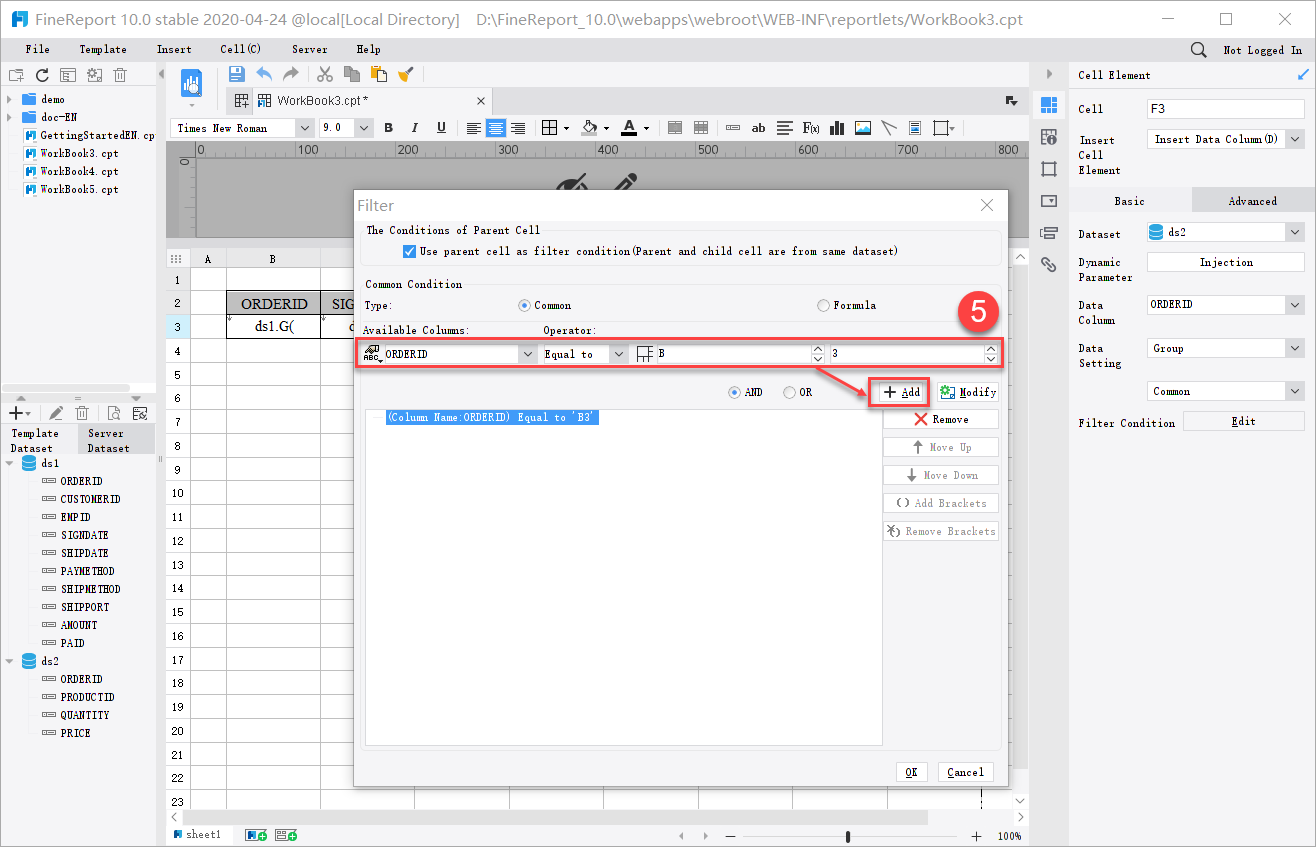Open the Times New Roman font dropdown

303,128
